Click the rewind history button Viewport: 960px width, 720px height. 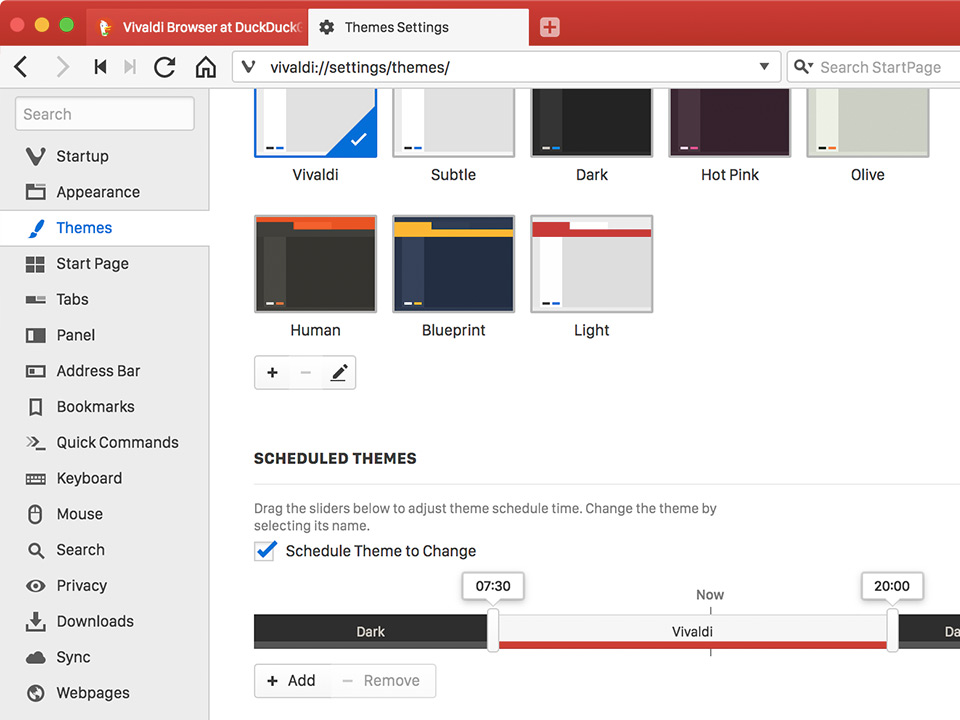point(100,67)
